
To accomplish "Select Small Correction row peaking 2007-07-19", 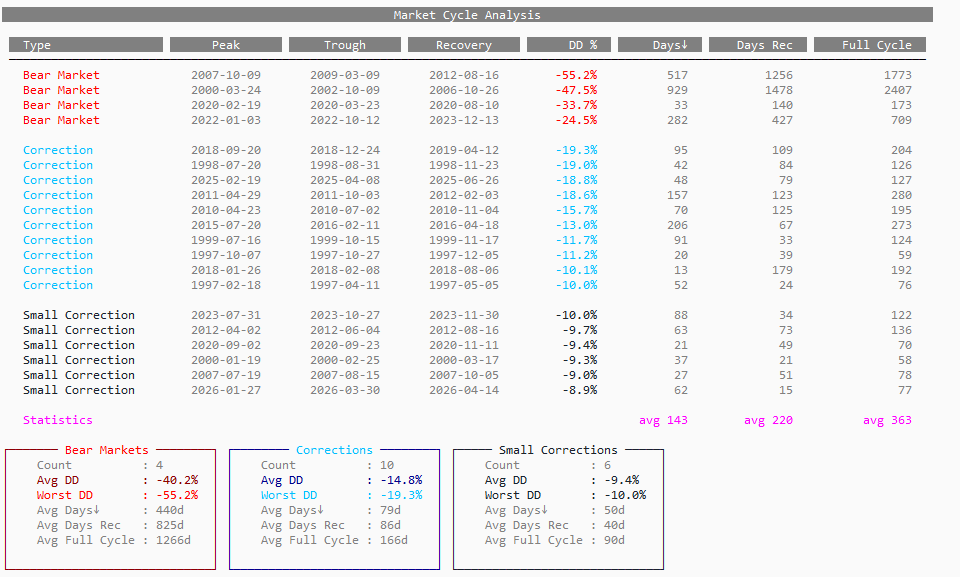I will tap(467, 375).
